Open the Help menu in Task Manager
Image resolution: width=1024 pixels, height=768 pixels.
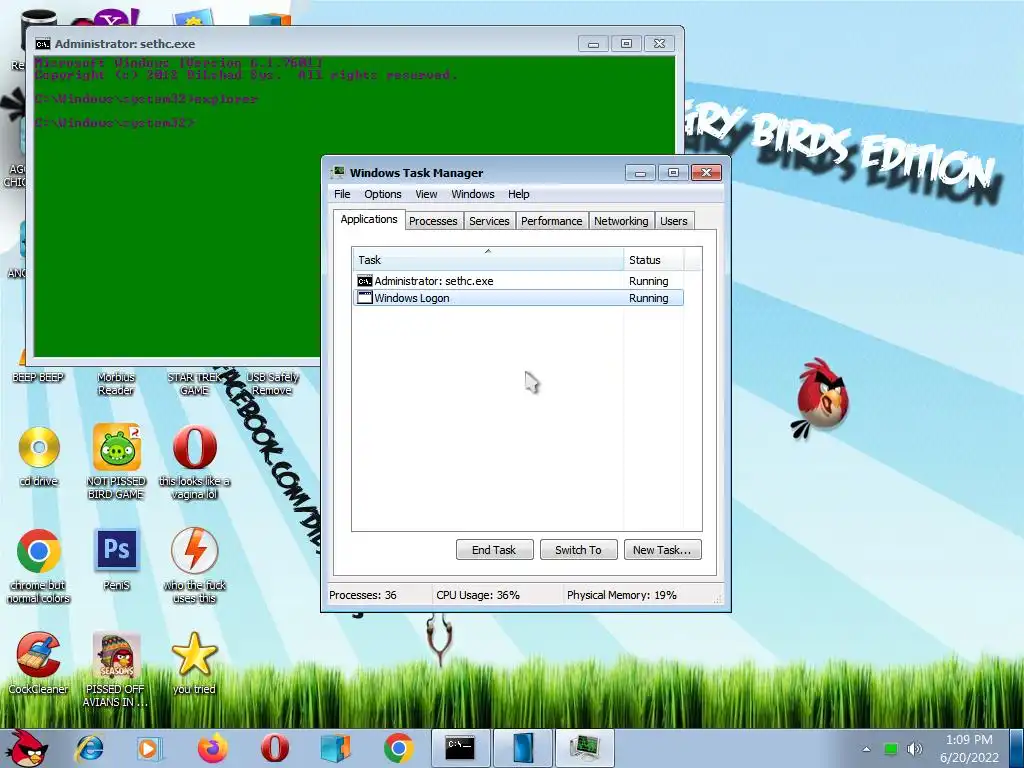(x=519, y=194)
